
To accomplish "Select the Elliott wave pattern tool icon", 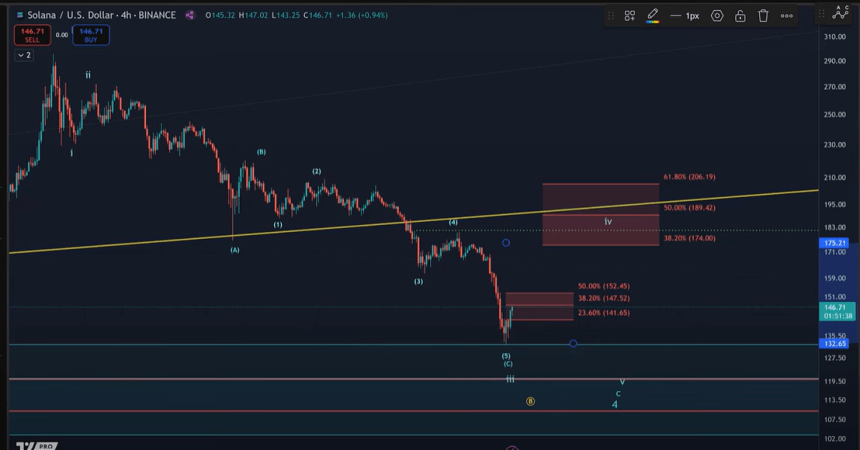I will point(839,12).
